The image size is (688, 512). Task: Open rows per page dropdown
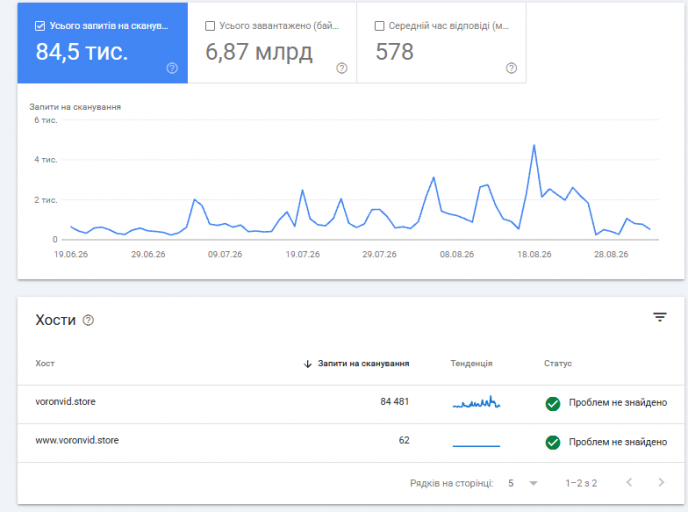coord(523,483)
